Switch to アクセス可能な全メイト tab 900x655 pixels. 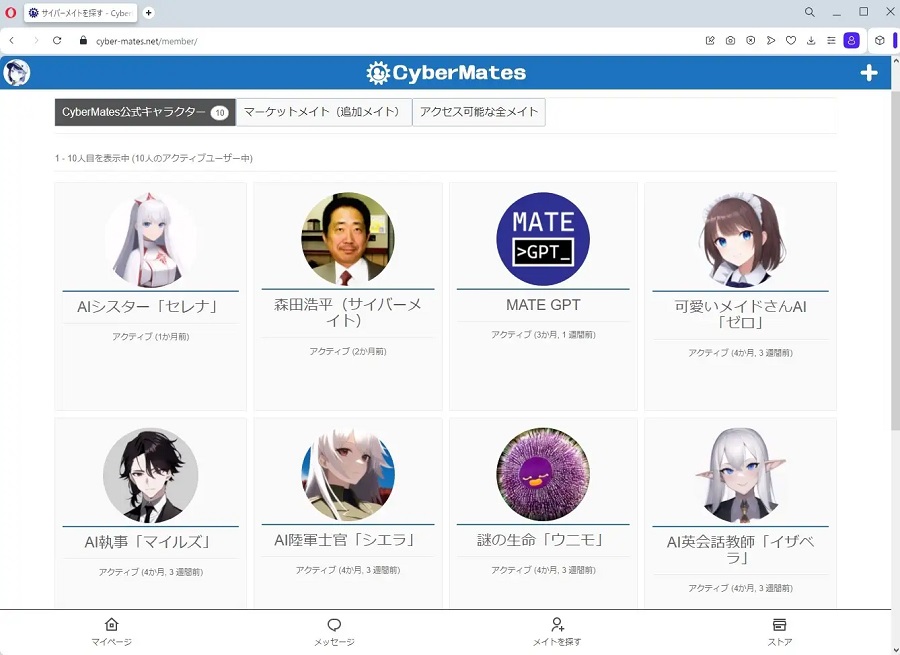[x=479, y=112]
